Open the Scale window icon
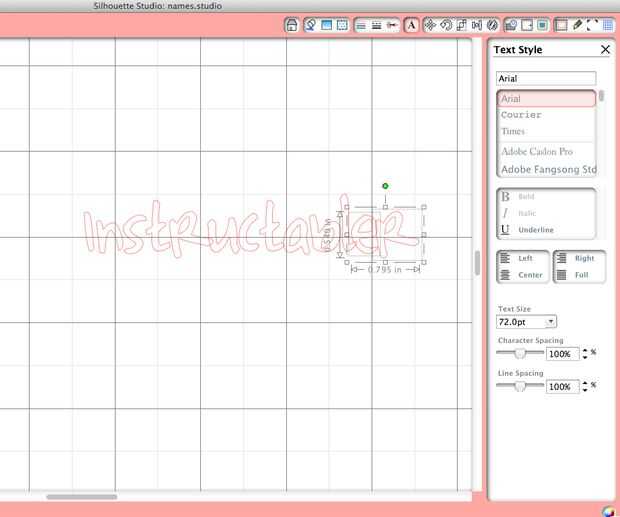Viewport: 620px width, 517px height. [461, 25]
